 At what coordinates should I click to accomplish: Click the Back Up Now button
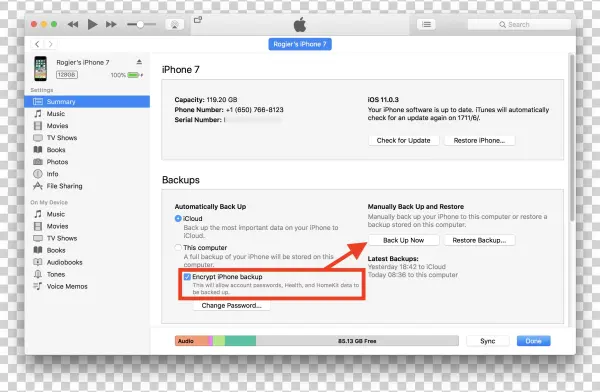[x=403, y=240]
